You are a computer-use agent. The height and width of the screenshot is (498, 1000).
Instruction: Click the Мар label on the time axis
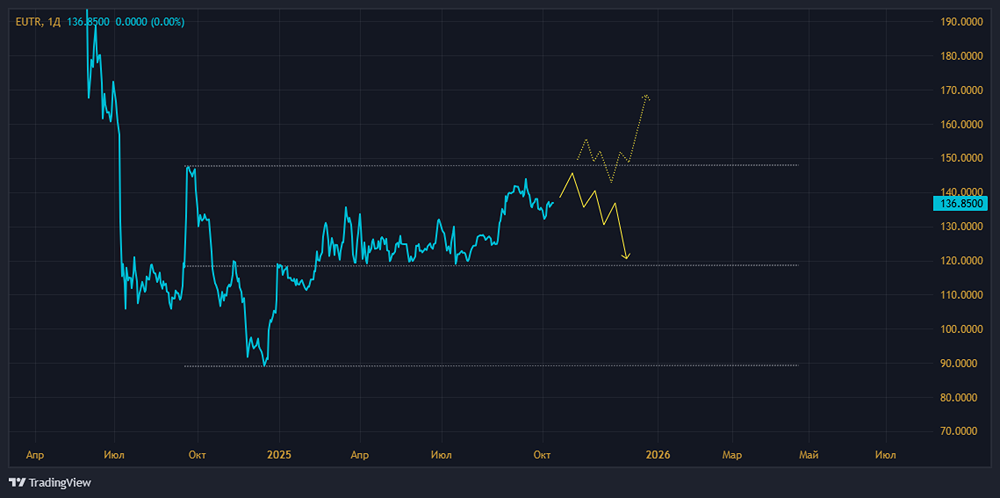(732, 455)
